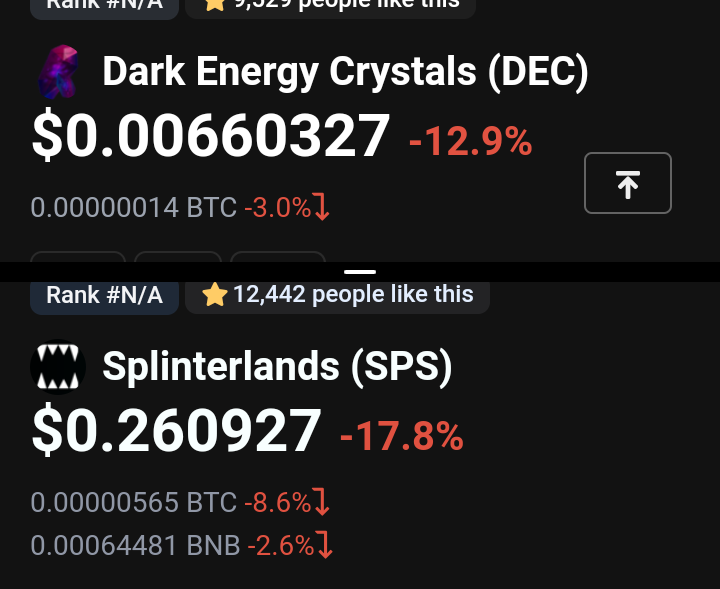Click the star icon in top likes badge
Image resolution: width=720 pixels, height=589 pixels.
214,5
